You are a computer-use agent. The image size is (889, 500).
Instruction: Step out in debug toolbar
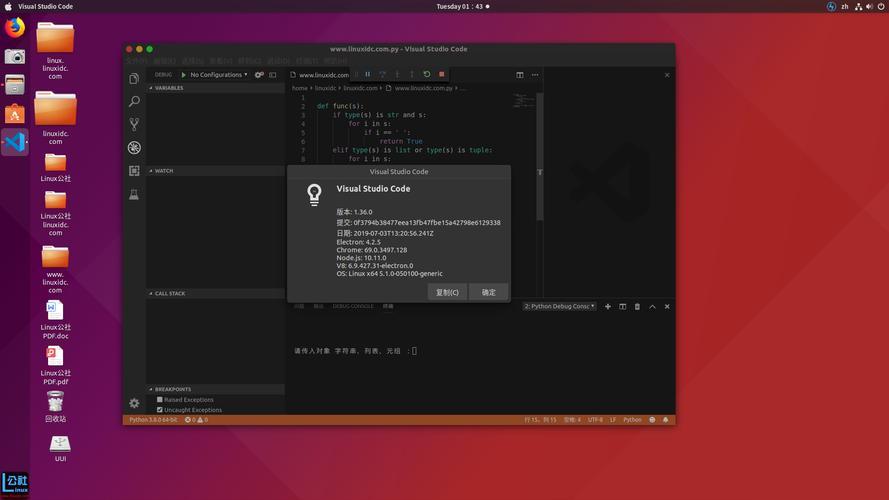click(x=412, y=74)
